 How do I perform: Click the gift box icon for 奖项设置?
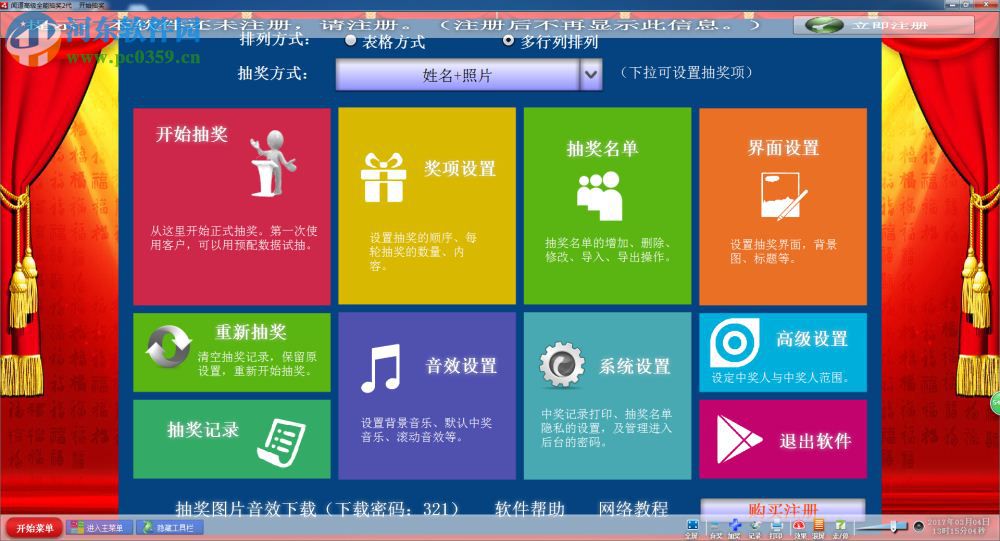(383, 178)
